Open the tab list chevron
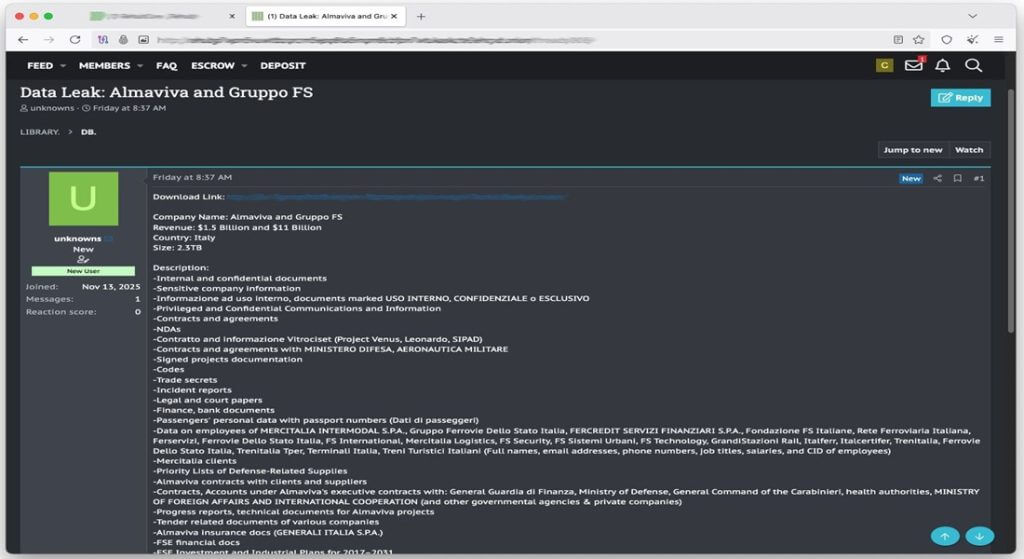 (x=972, y=16)
